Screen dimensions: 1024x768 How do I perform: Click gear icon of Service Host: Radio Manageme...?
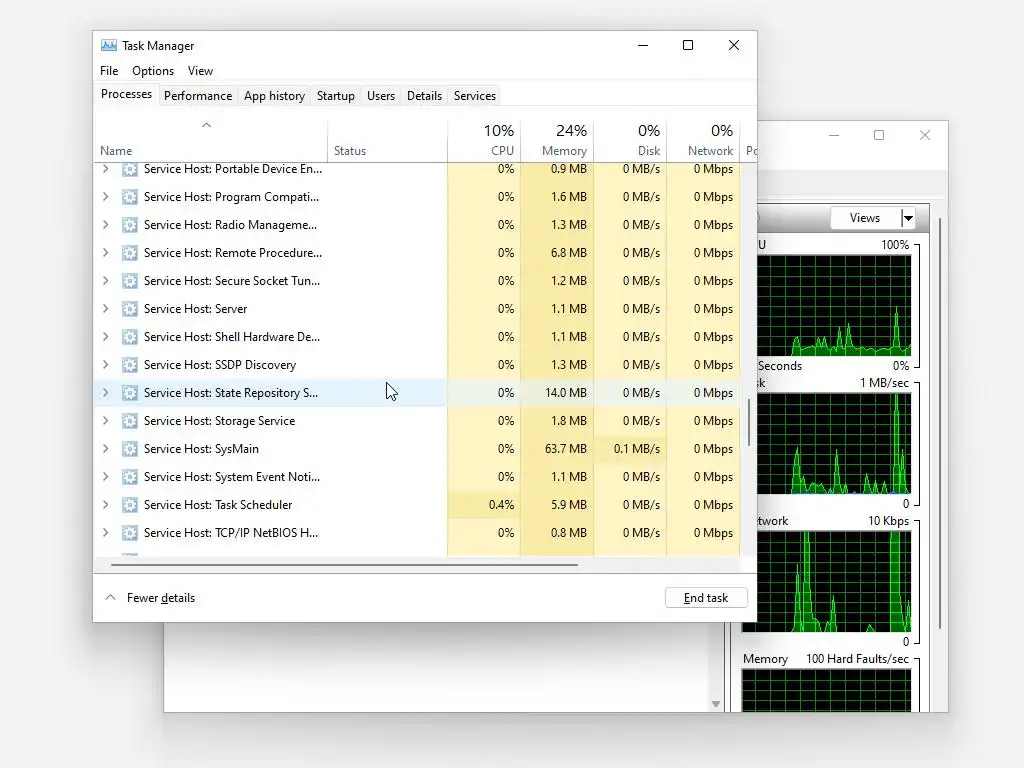point(129,225)
